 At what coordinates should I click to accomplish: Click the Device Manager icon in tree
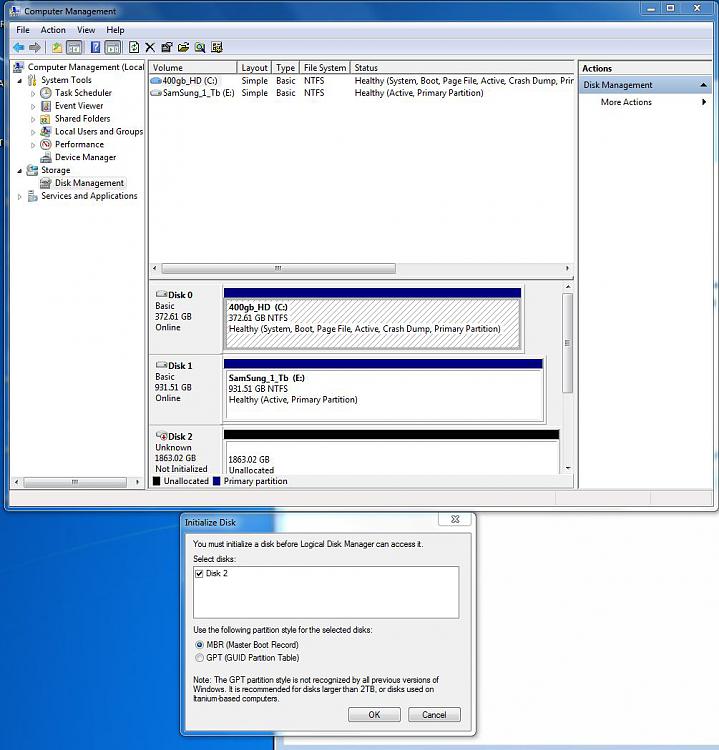click(x=46, y=157)
